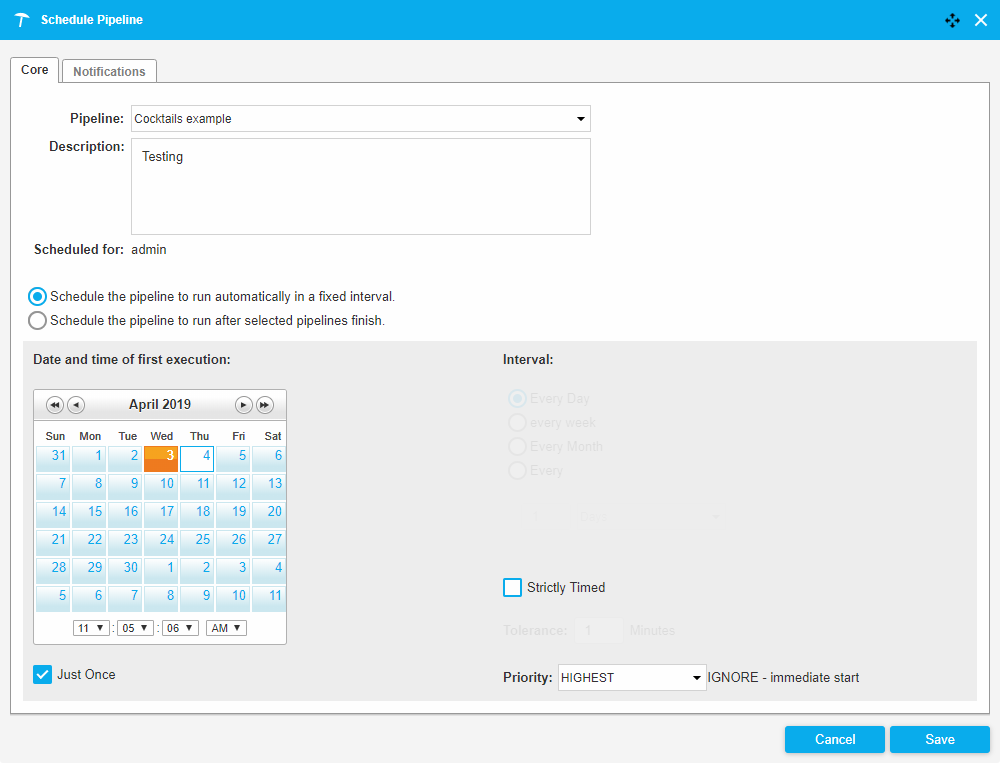Close the Schedule Pipeline dialog
This screenshot has height=763, width=1000.
coord(981,20)
